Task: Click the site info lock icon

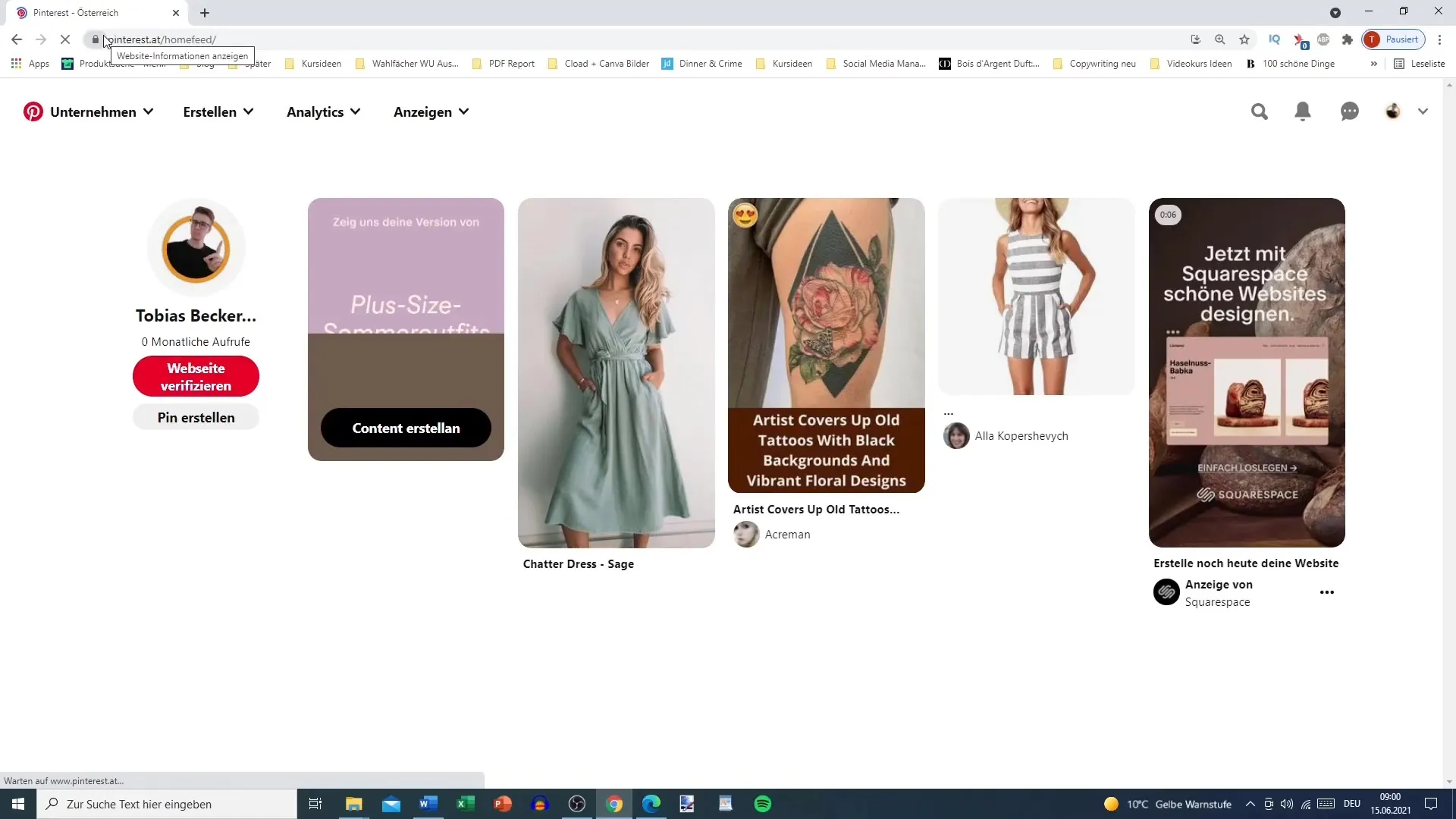Action: [x=96, y=39]
